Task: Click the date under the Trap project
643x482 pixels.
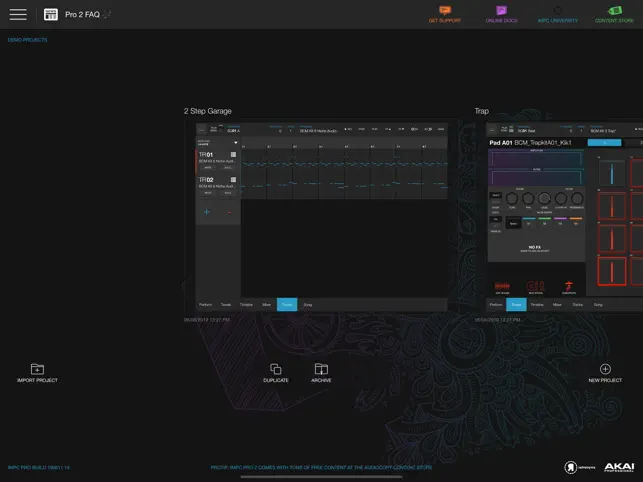Action: point(497,320)
